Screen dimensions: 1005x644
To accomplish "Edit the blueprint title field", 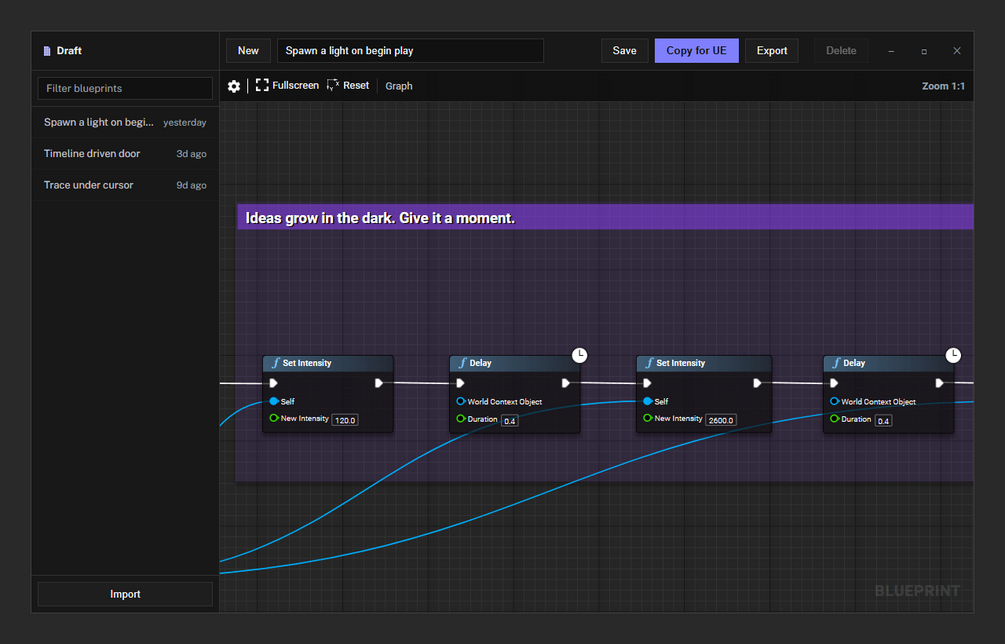I will pyautogui.click(x=410, y=51).
